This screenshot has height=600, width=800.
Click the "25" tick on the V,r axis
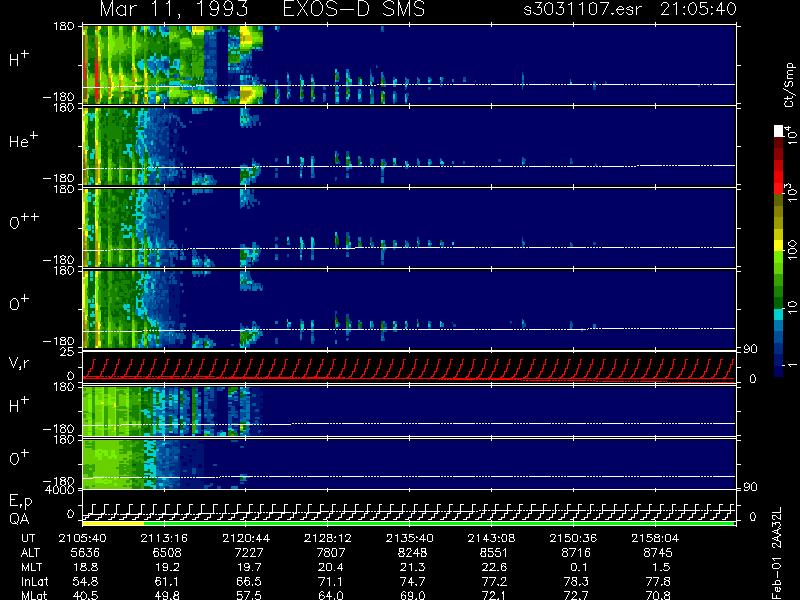coord(68,352)
